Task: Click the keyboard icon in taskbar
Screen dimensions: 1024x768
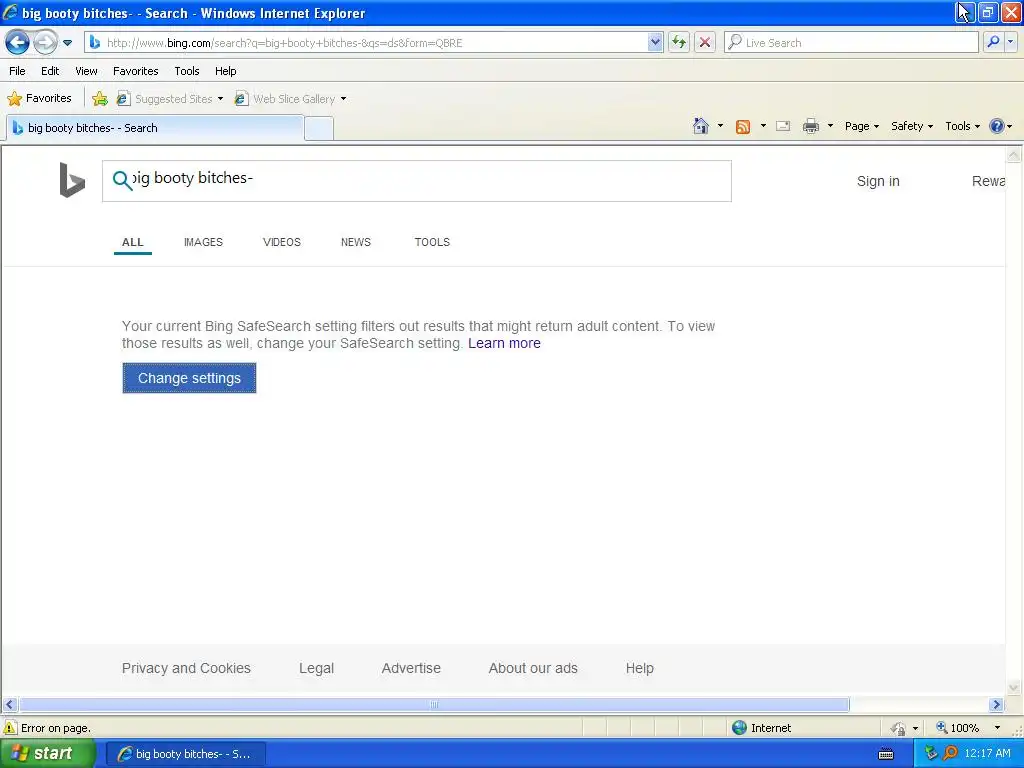Action: point(886,754)
